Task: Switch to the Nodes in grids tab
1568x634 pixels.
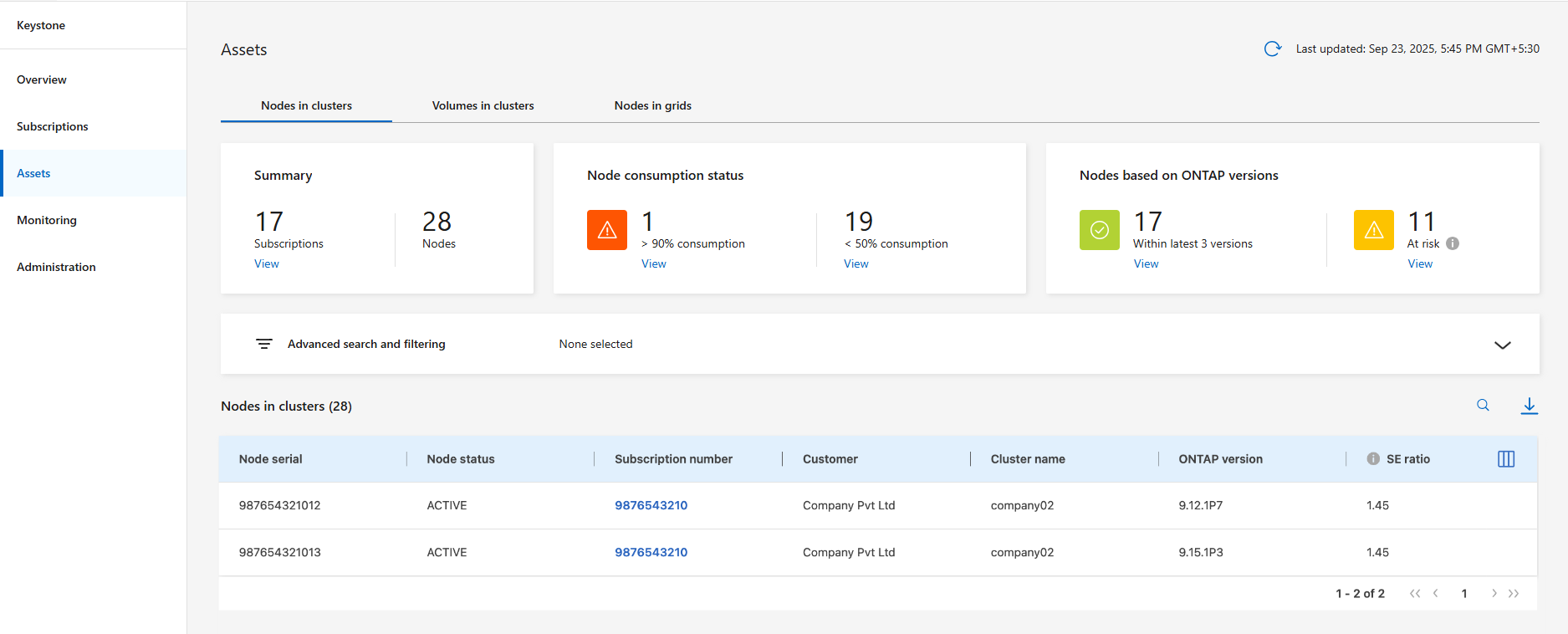Action: click(x=652, y=106)
